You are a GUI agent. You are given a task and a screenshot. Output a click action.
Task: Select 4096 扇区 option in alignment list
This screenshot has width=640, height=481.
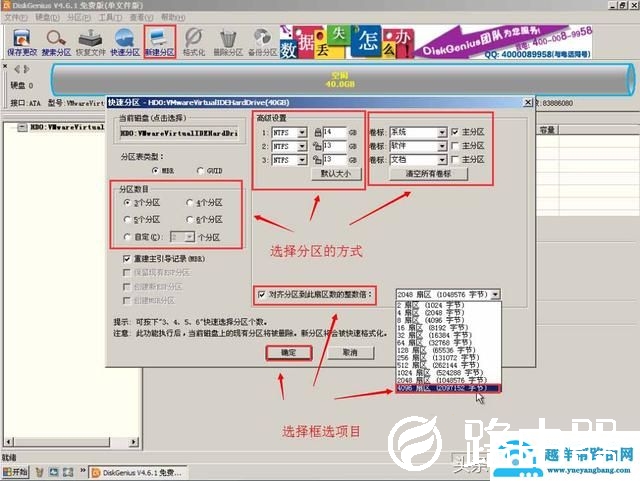[448, 388]
